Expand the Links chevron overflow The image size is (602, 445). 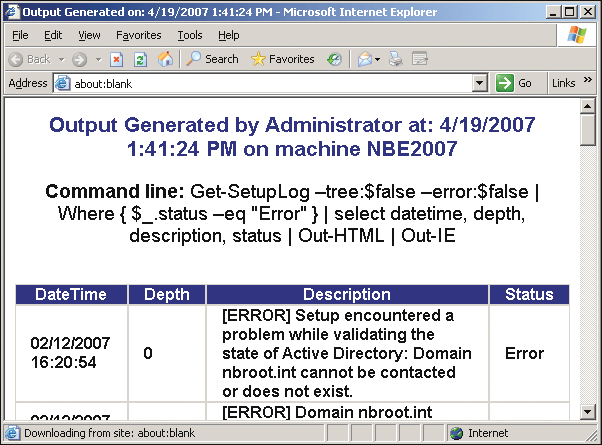(587, 80)
